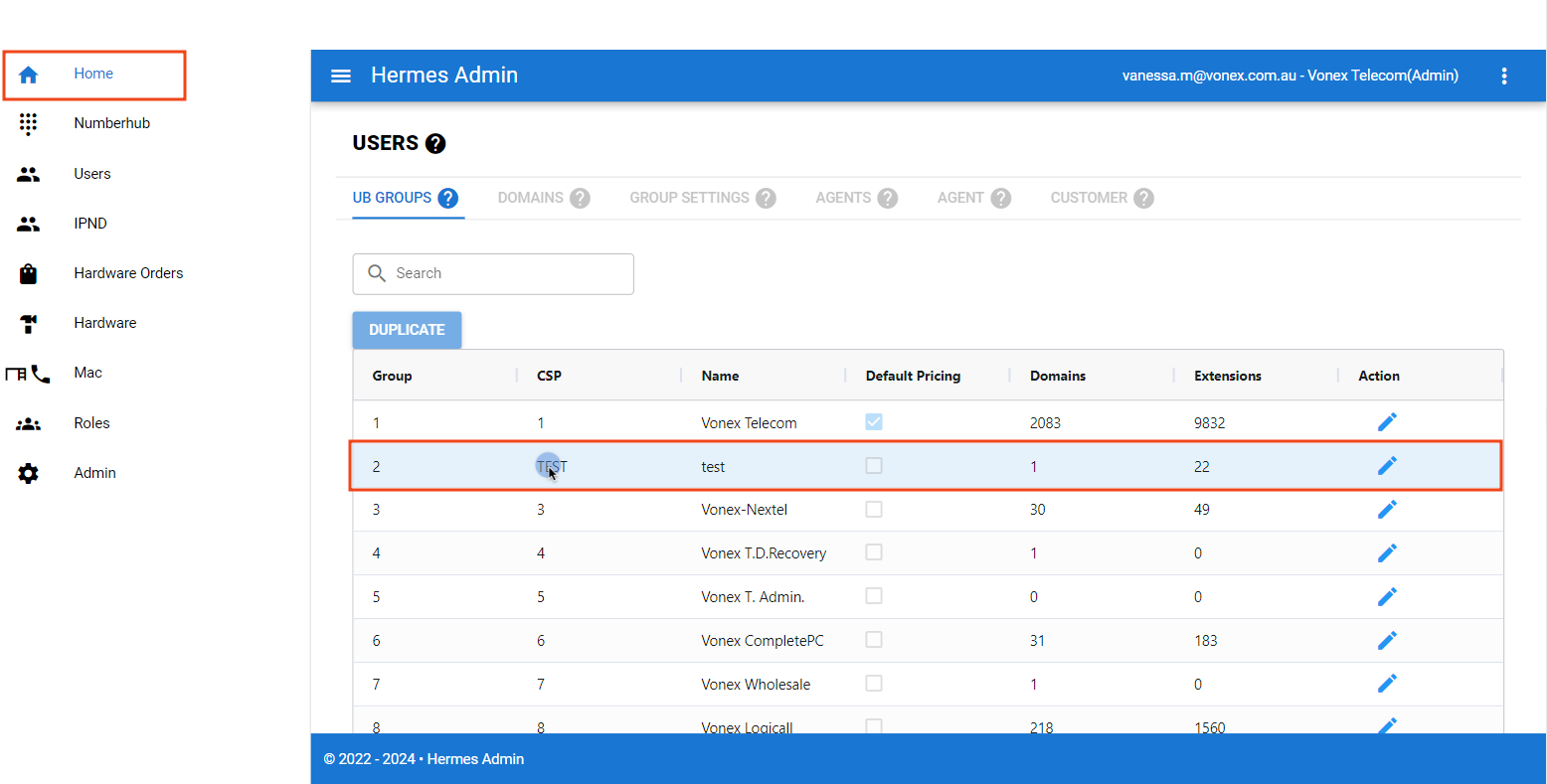Check Default Pricing for Vonex Wholesale
The height and width of the screenshot is (784, 1547).
(x=874, y=684)
